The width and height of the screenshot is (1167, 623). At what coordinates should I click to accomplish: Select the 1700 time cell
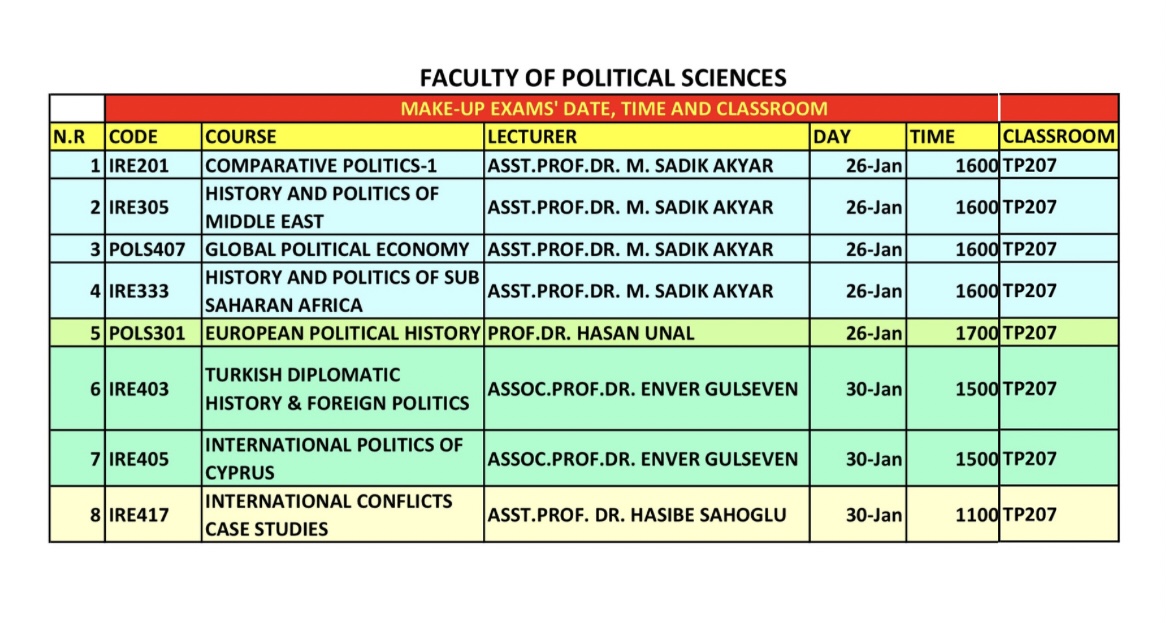tap(953, 333)
